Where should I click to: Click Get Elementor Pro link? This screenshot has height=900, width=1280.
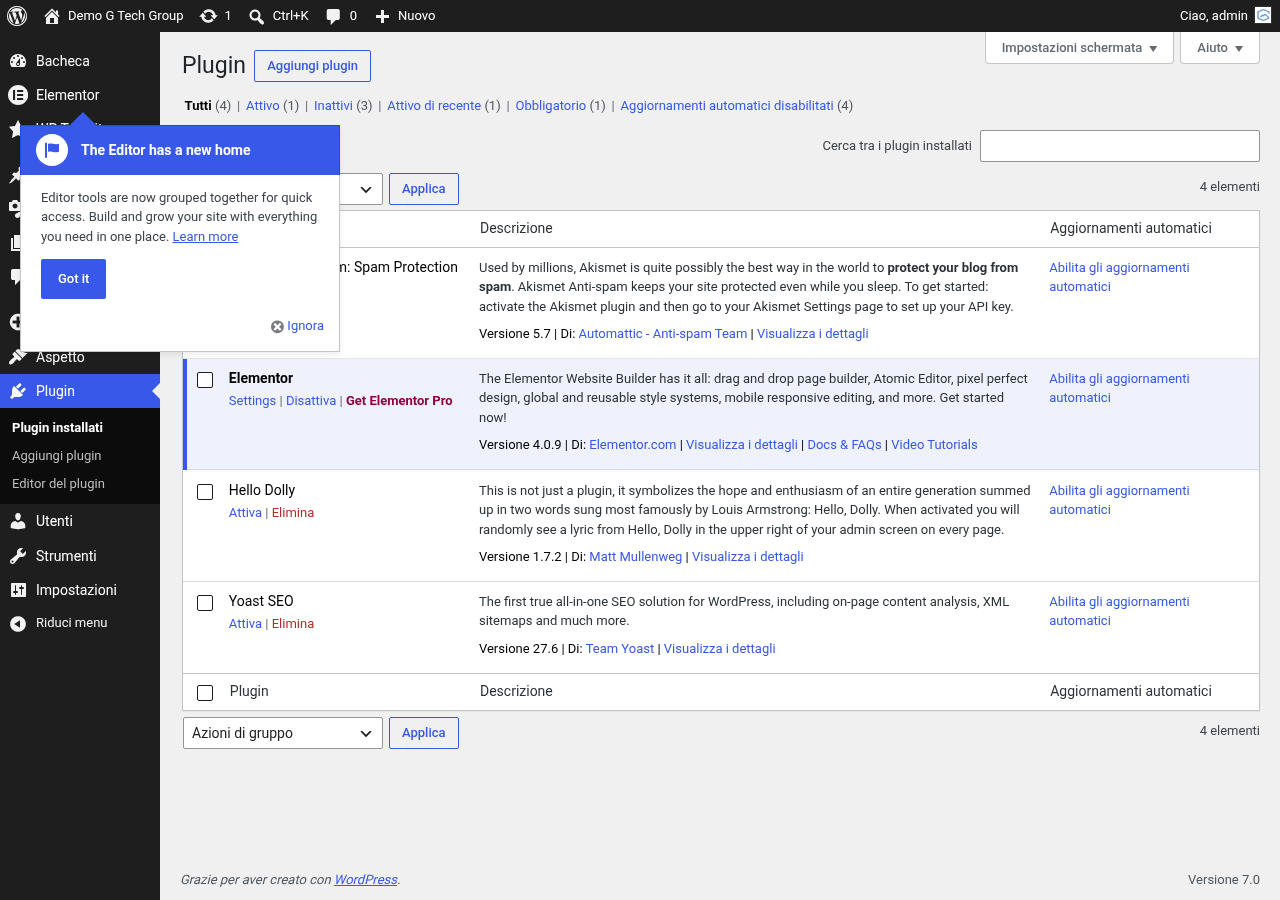pyautogui.click(x=399, y=401)
